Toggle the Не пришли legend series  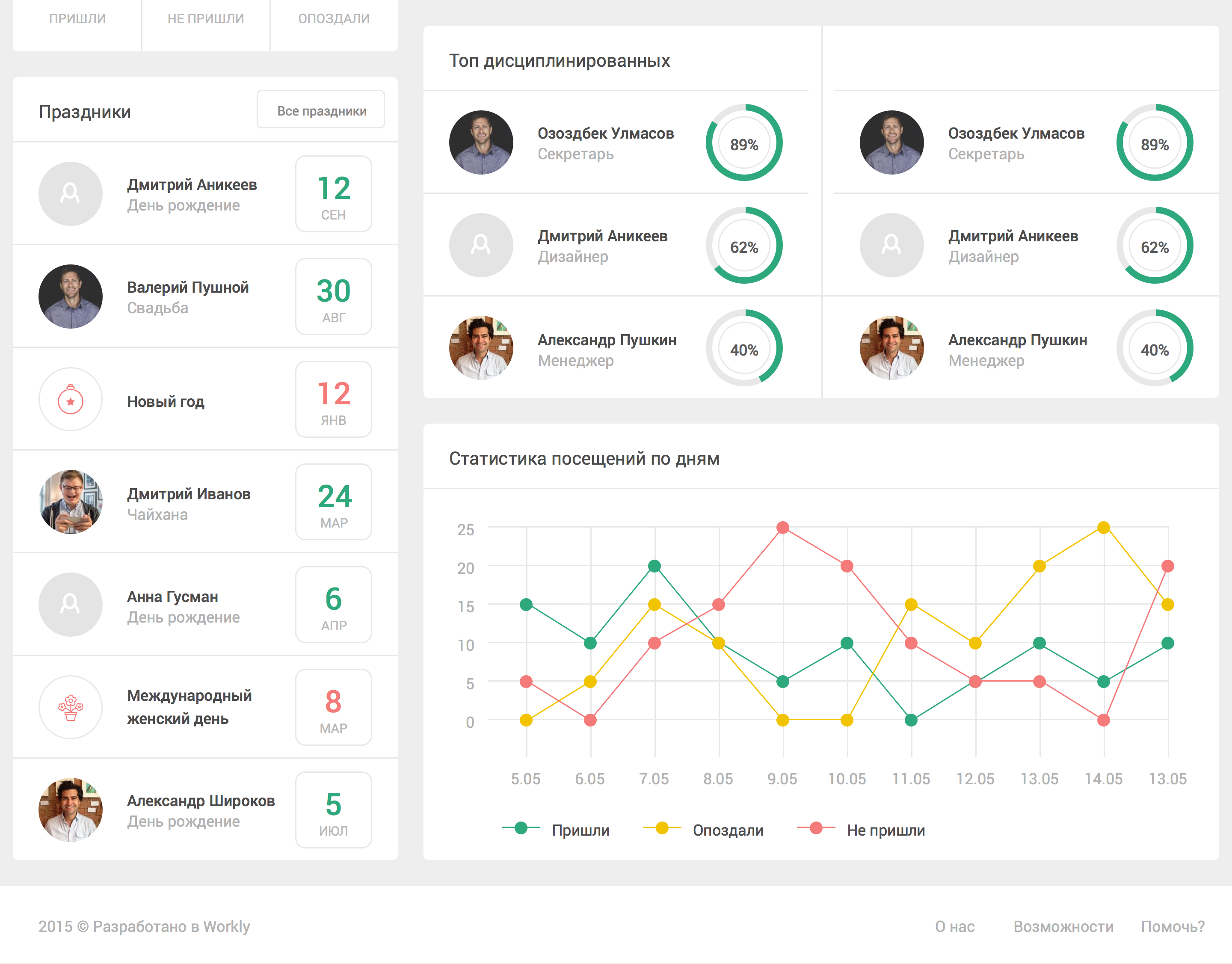click(x=861, y=830)
